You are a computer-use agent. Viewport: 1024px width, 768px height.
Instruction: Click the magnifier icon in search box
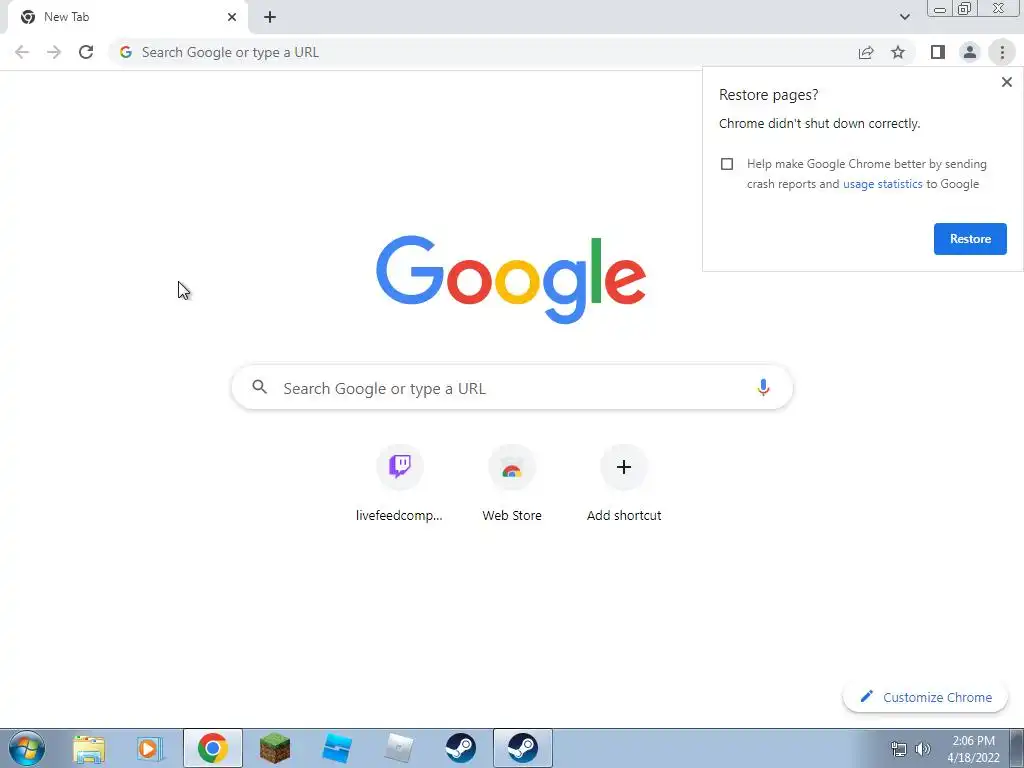[x=259, y=387]
